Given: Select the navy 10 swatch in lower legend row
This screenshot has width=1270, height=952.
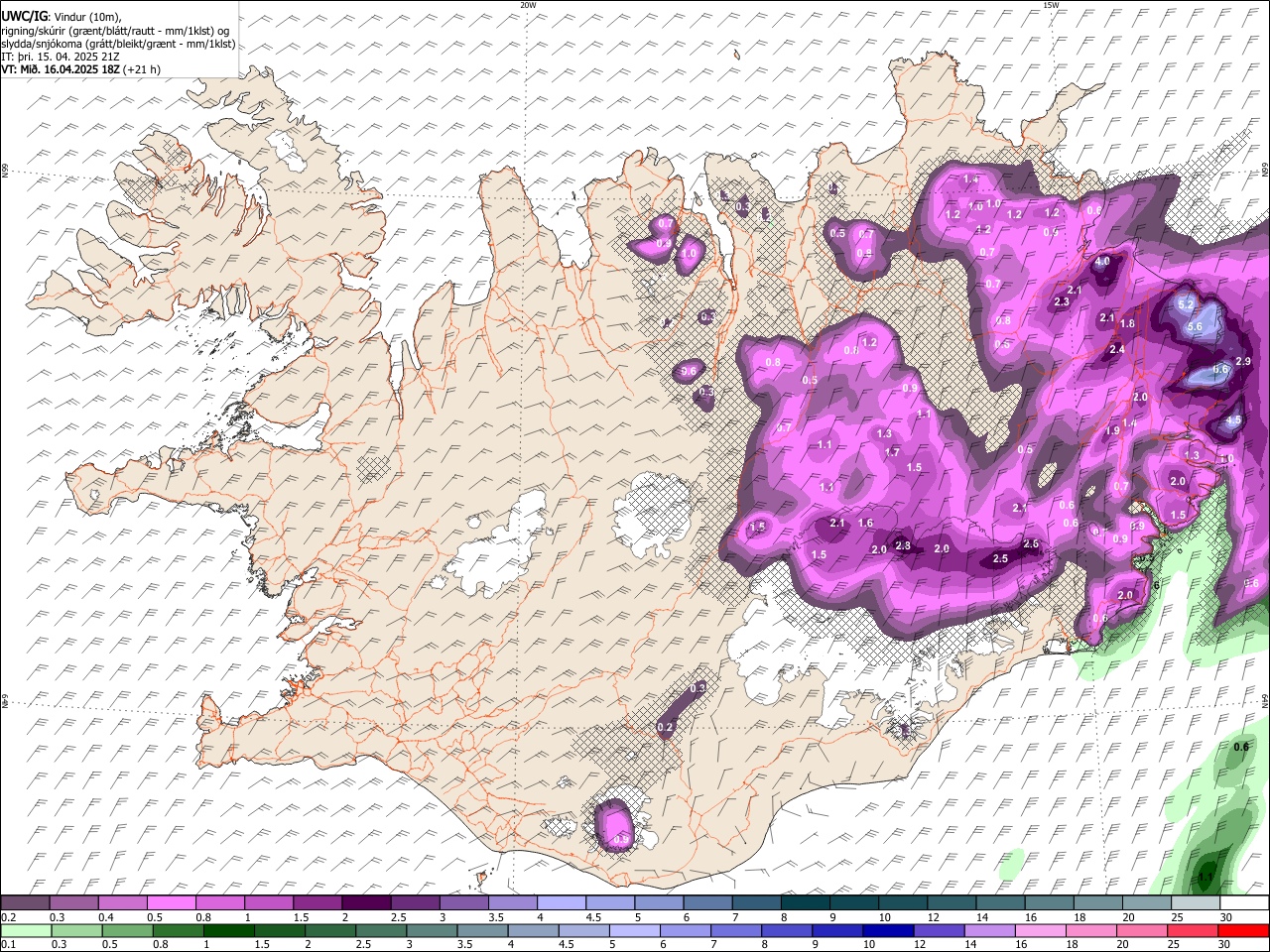Looking at the screenshot, I should (x=887, y=930).
